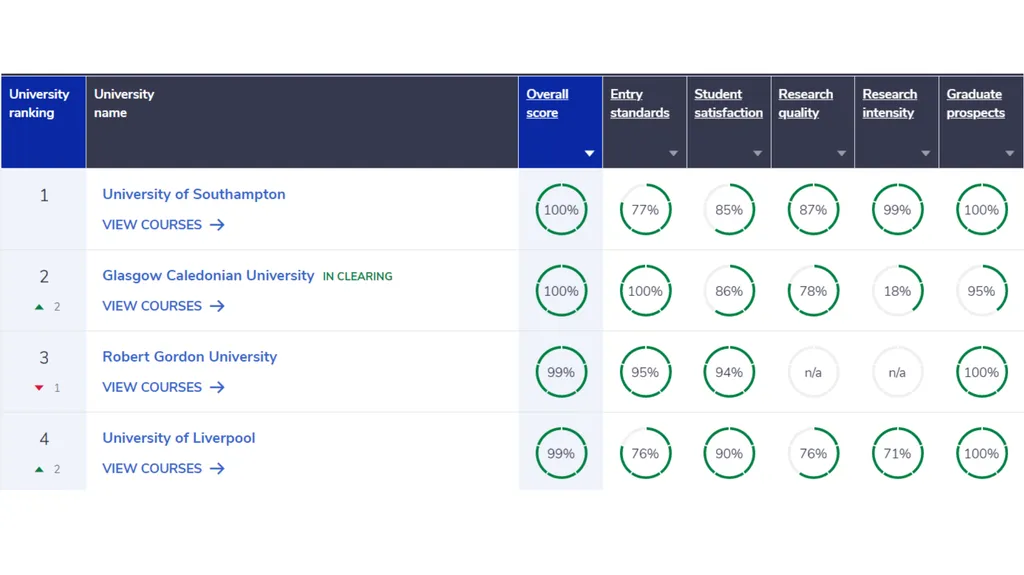This screenshot has height=575, width=1024.
Task: View courses for University of Liverpool
Action: 163,468
